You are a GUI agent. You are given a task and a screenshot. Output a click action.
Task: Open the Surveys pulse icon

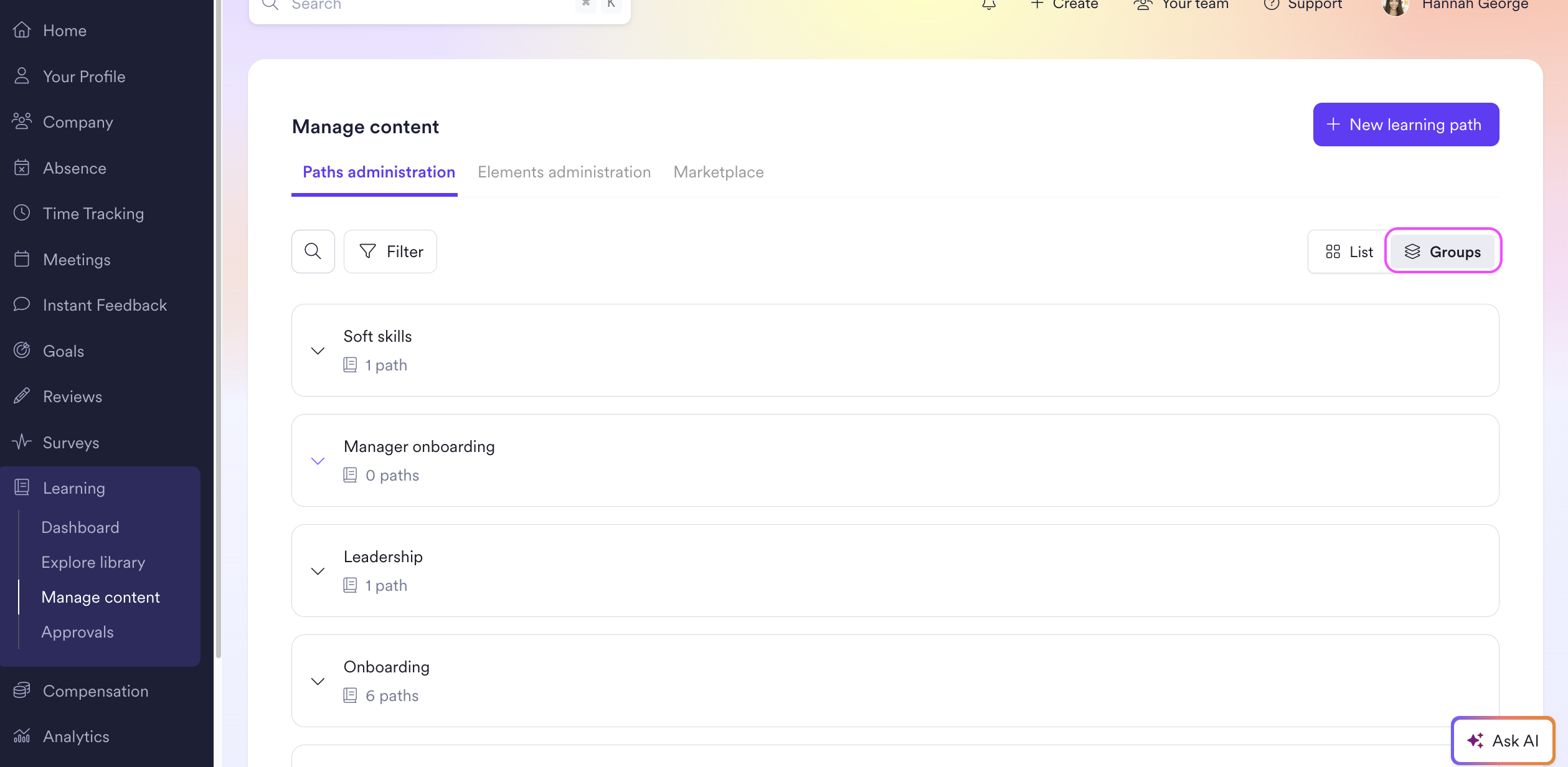22,442
